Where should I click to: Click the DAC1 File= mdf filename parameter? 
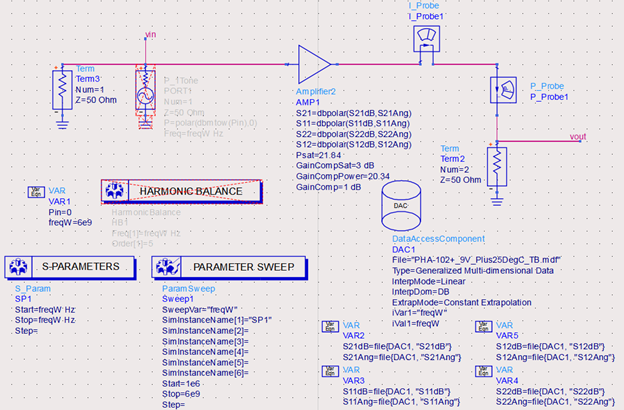(477, 260)
